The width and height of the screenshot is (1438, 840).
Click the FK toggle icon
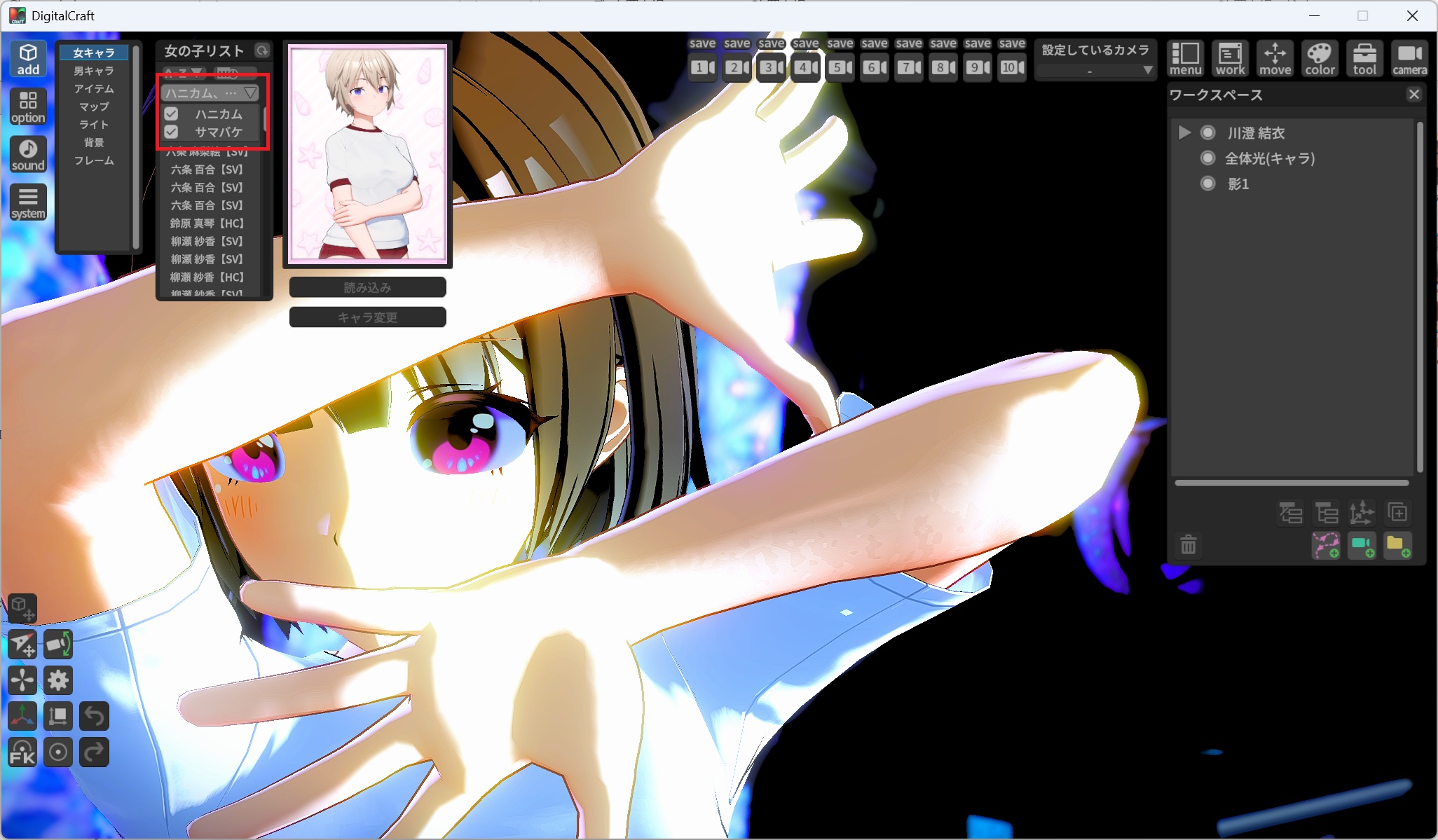[x=22, y=752]
